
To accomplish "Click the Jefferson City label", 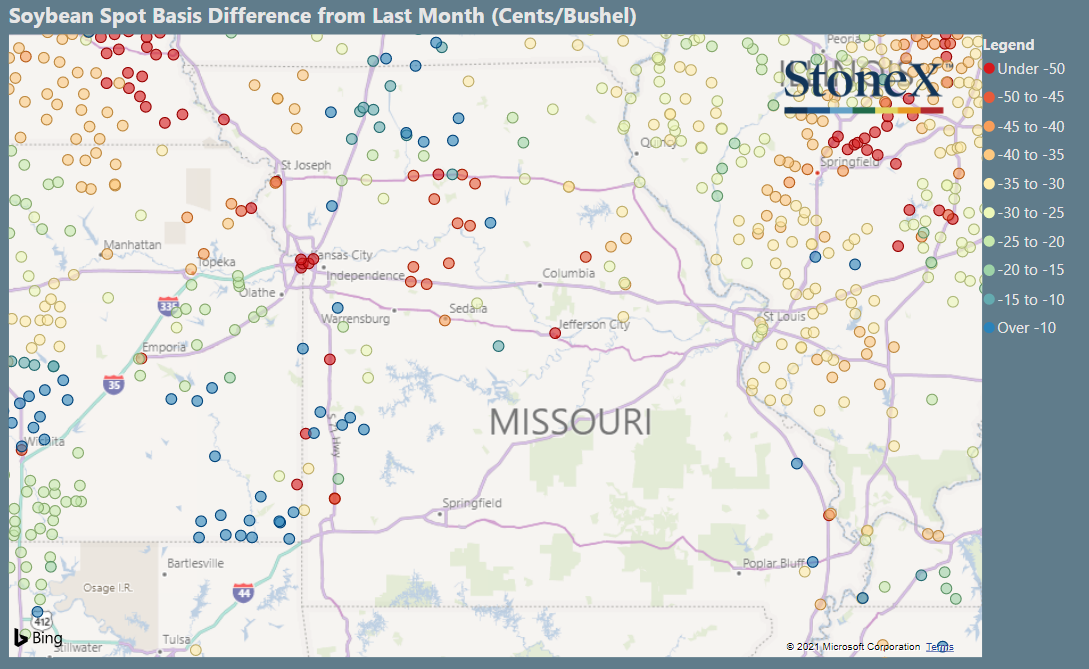I will (595, 324).
